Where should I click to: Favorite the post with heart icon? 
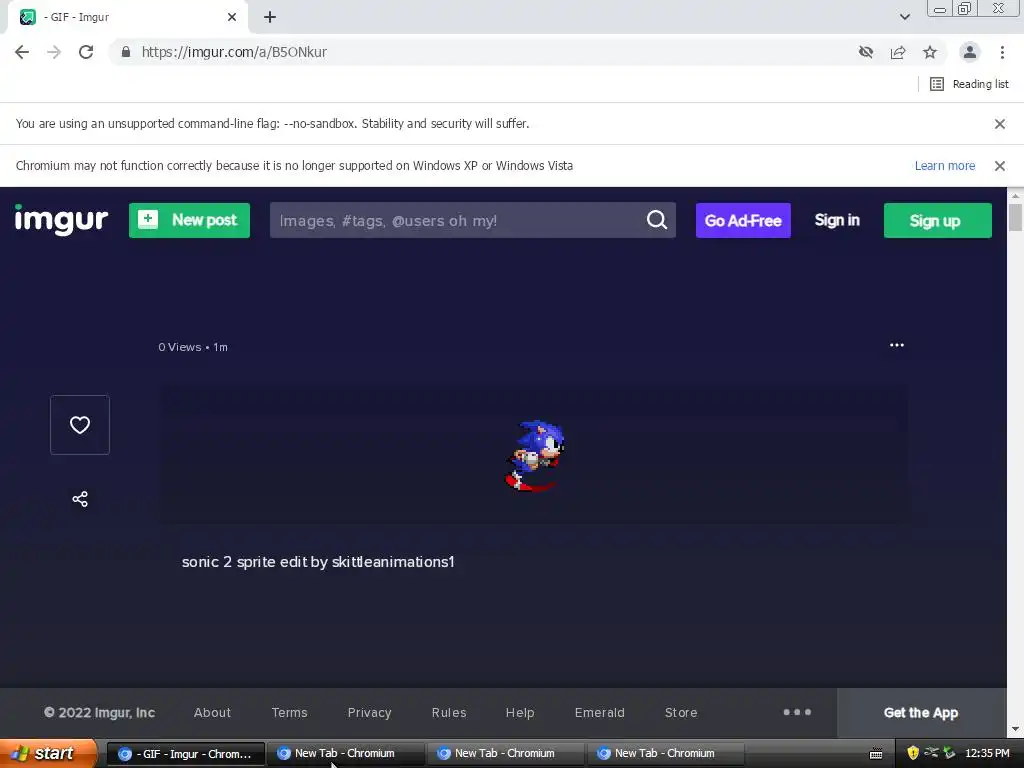80,425
